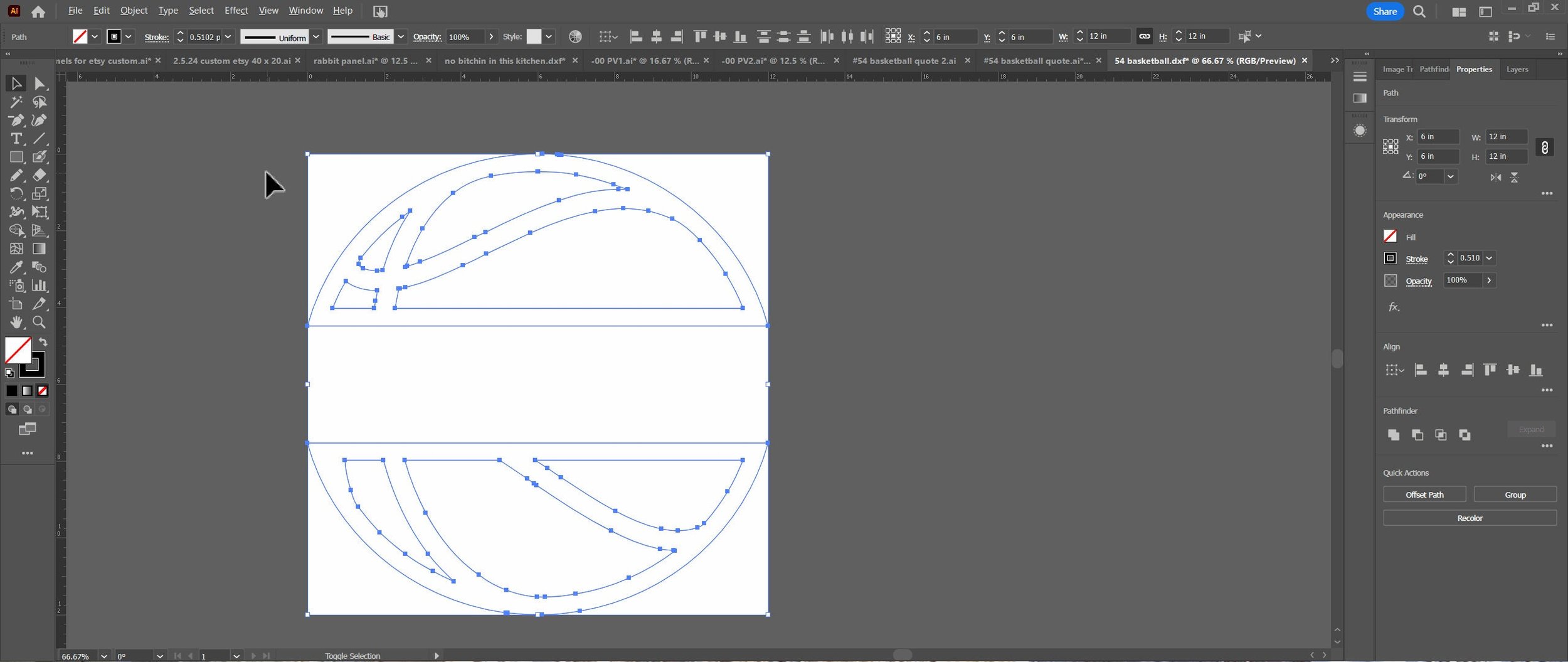
Task: Select the Shape Builder tool
Action: coord(16,230)
